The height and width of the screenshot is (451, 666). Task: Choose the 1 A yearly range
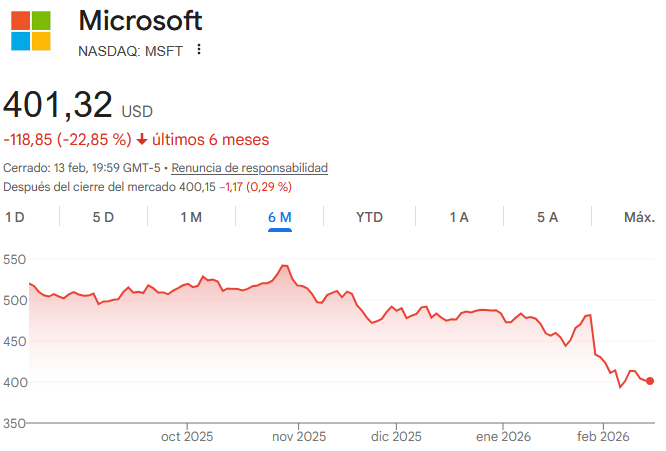tap(459, 217)
